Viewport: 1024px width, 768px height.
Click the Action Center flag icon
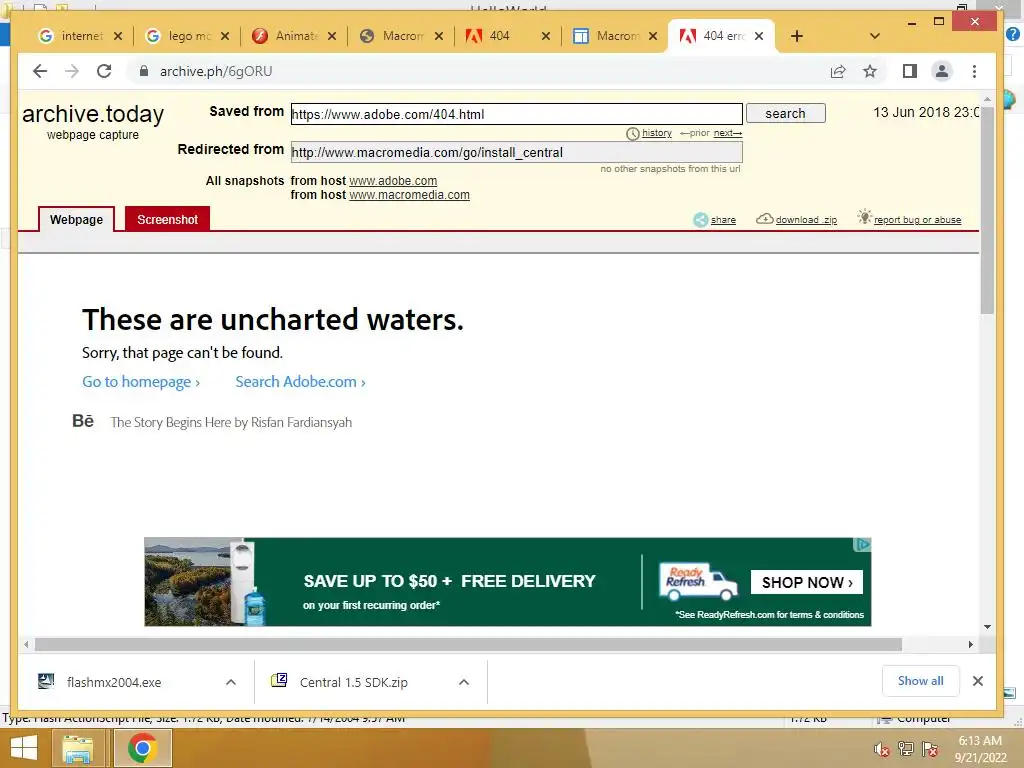point(930,749)
